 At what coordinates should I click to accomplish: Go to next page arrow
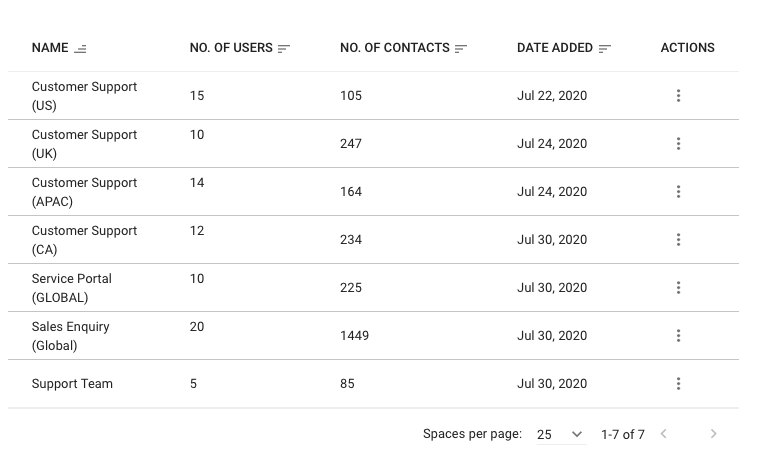click(x=713, y=434)
